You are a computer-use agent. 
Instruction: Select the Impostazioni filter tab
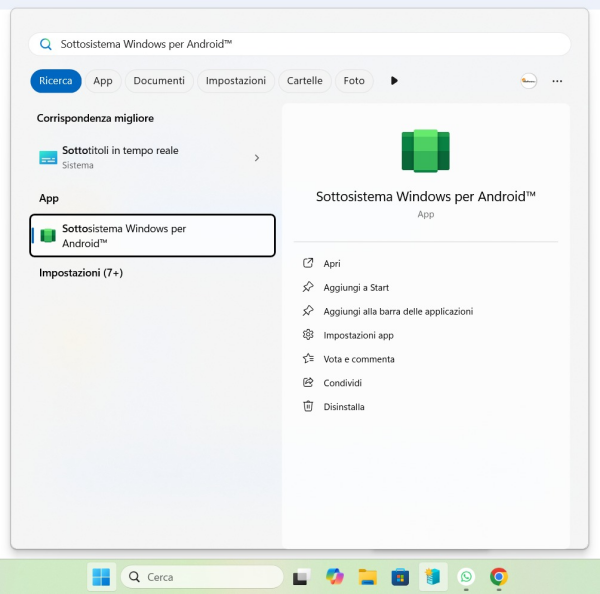236,81
